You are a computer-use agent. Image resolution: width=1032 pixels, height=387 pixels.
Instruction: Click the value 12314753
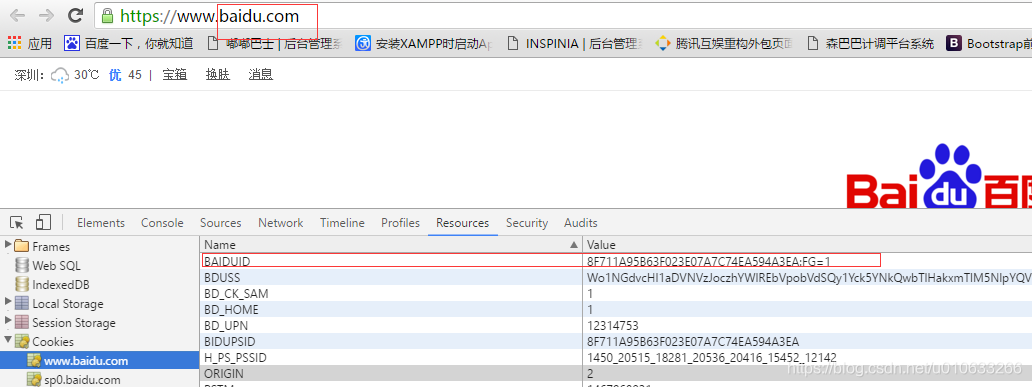point(613,326)
